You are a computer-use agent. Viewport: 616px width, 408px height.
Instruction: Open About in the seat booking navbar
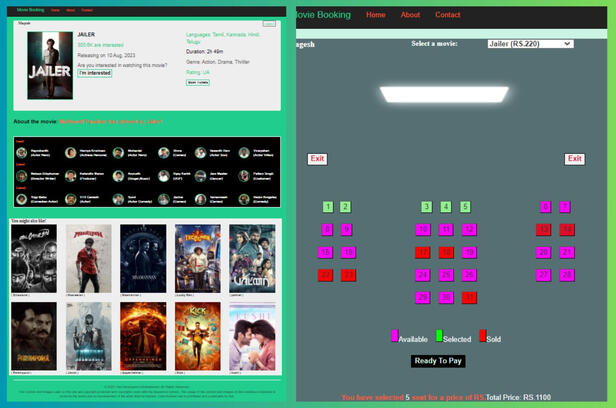coord(410,15)
